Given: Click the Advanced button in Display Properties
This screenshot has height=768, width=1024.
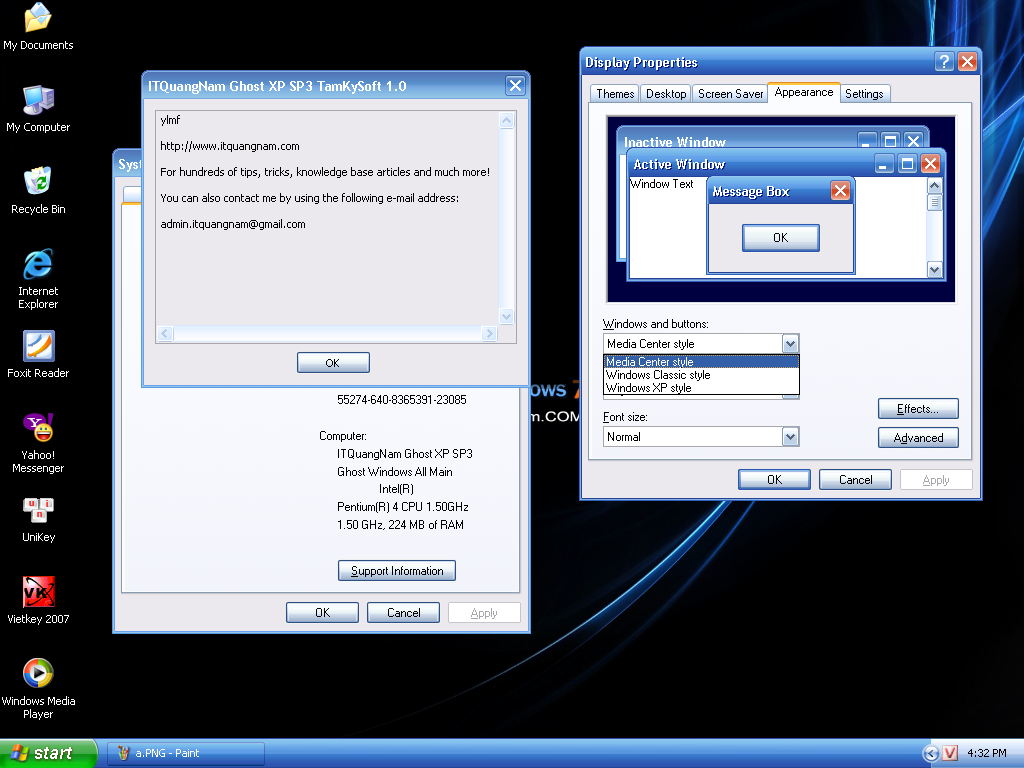Looking at the screenshot, I should [x=918, y=438].
